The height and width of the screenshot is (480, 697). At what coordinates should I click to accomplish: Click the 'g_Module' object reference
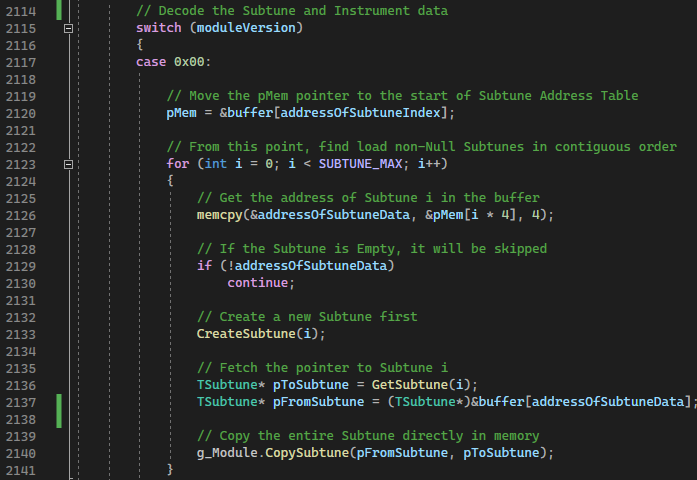point(227,453)
